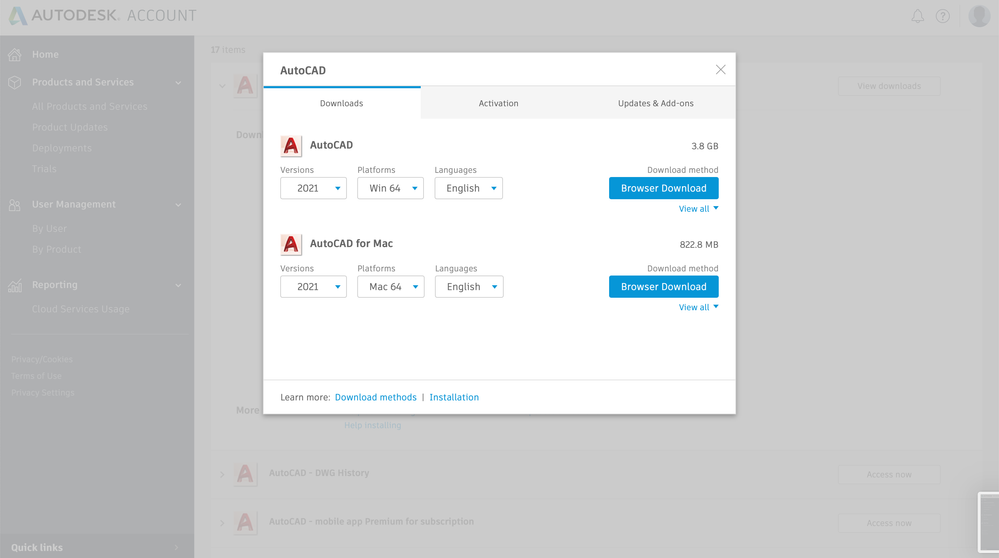This screenshot has width=999, height=558.
Task: Collapse the User Management section chevron
Action: (x=178, y=205)
